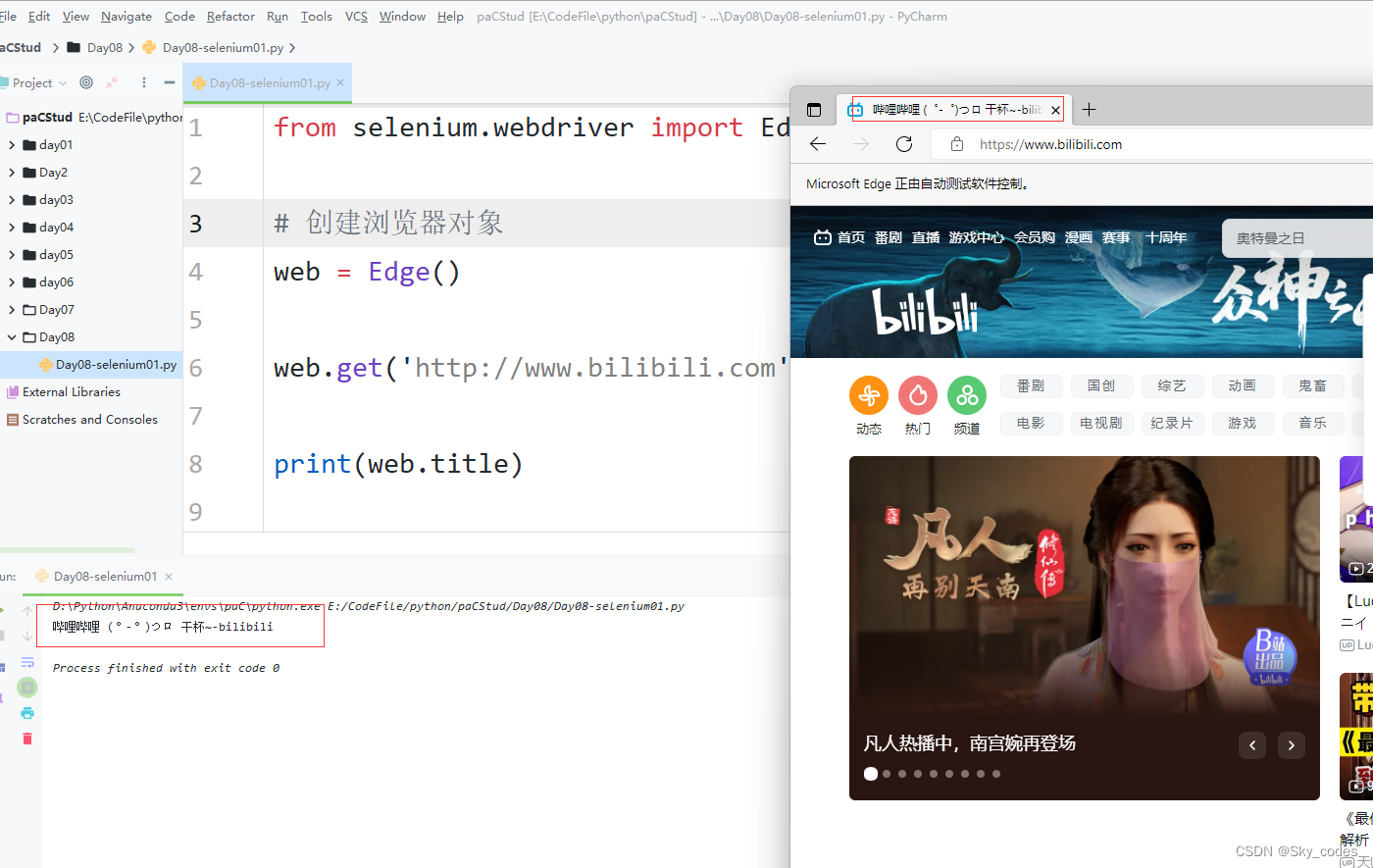
Task: Collapse the Day08 folder
Action: tap(12, 337)
